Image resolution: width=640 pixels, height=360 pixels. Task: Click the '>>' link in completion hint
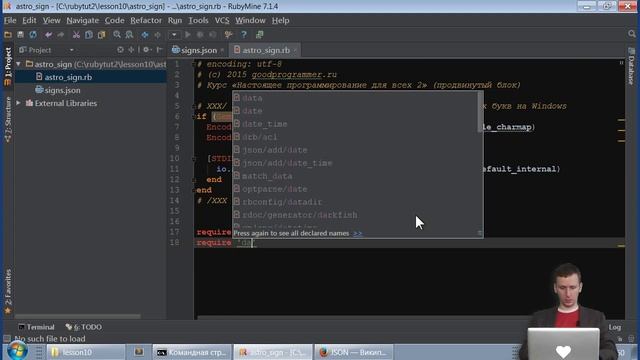pyautogui.click(x=358, y=233)
